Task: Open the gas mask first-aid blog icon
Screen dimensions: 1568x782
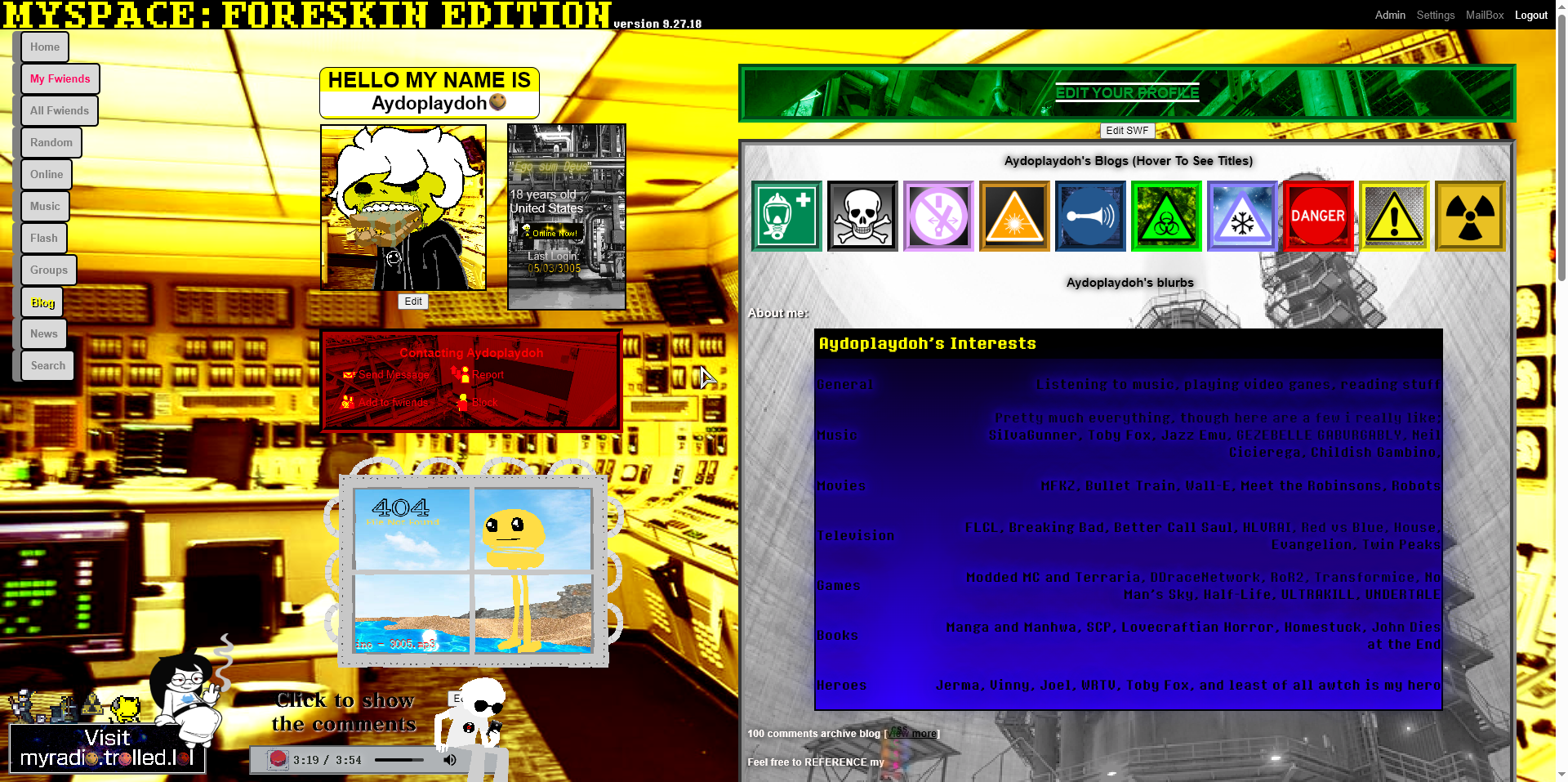Action: (x=786, y=216)
